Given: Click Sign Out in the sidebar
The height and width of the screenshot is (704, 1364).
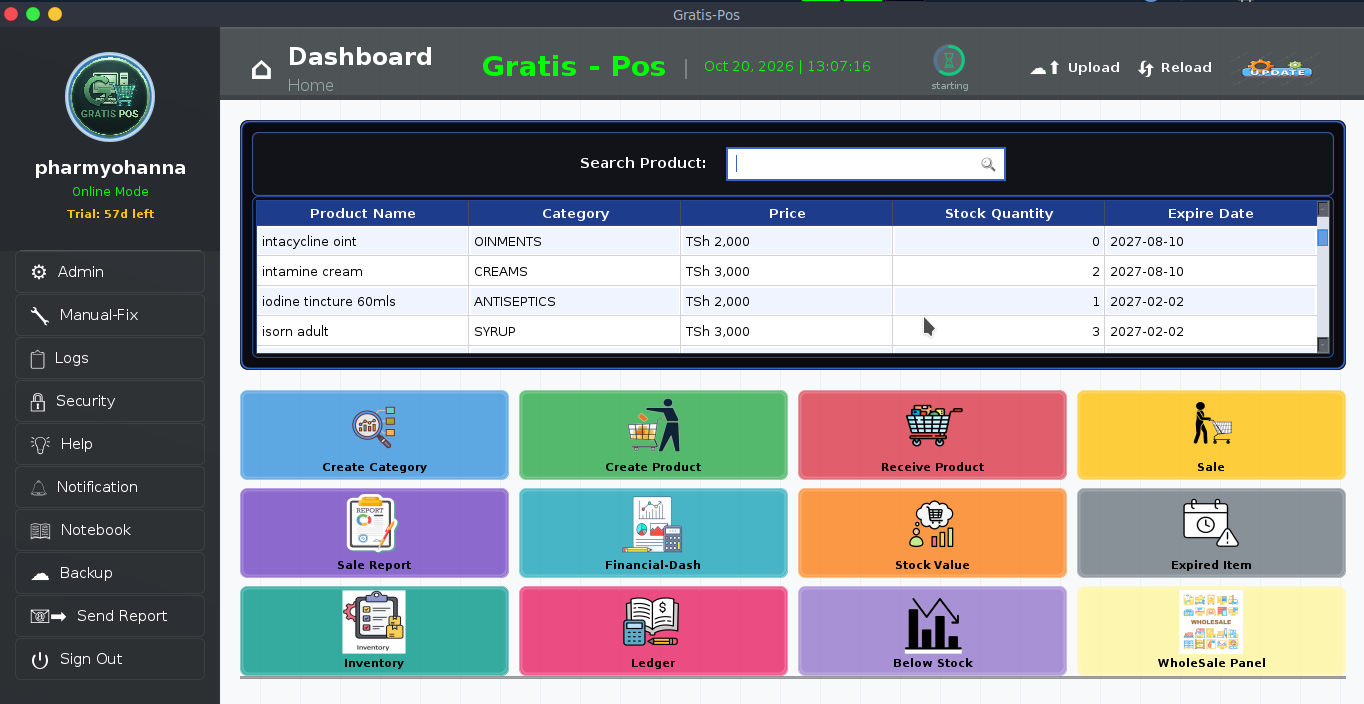Looking at the screenshot, I should tap(110, 659).
